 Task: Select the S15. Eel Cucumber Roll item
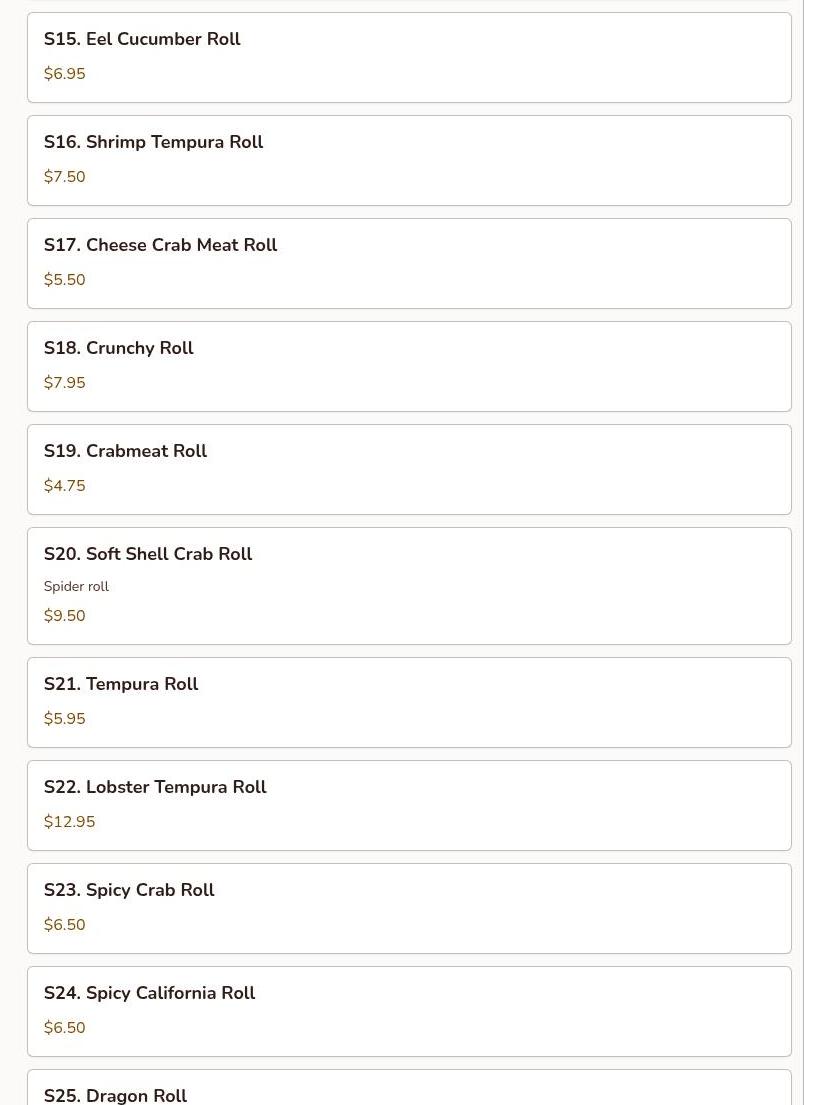coord(409,57)
